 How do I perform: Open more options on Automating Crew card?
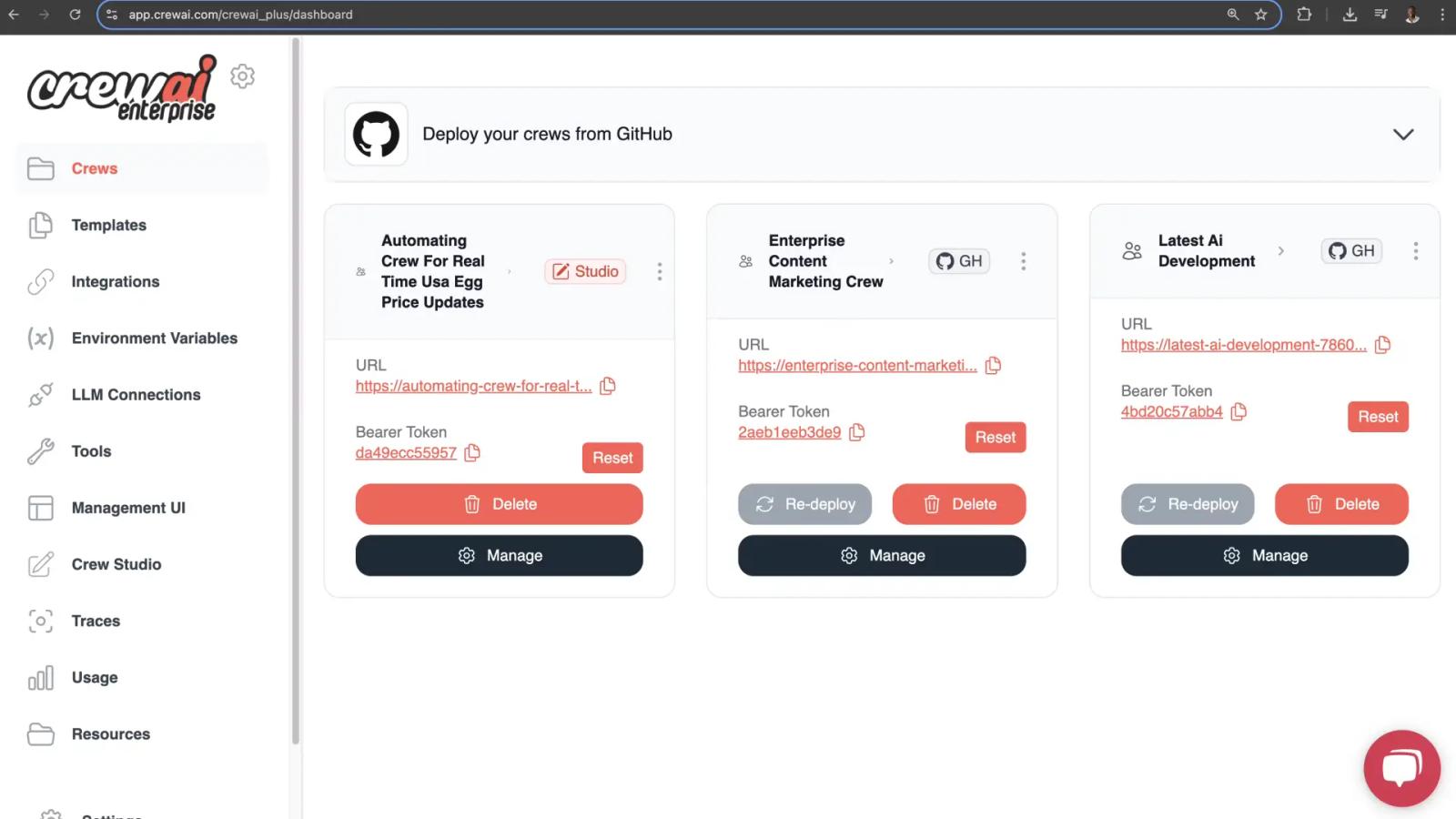coord(660,271)
